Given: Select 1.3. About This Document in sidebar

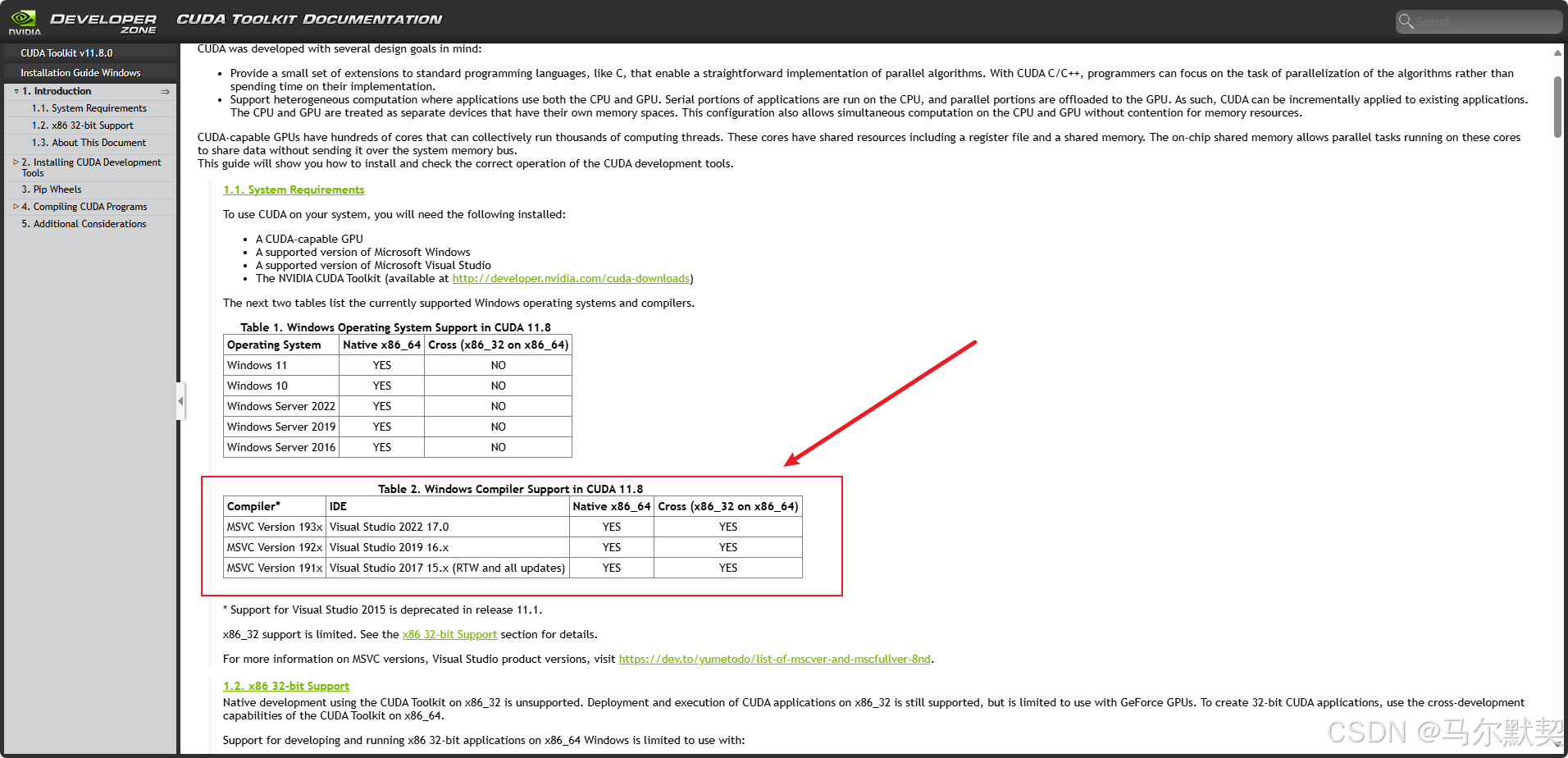Looking at the screenshot, I should (x=89, y=143).
